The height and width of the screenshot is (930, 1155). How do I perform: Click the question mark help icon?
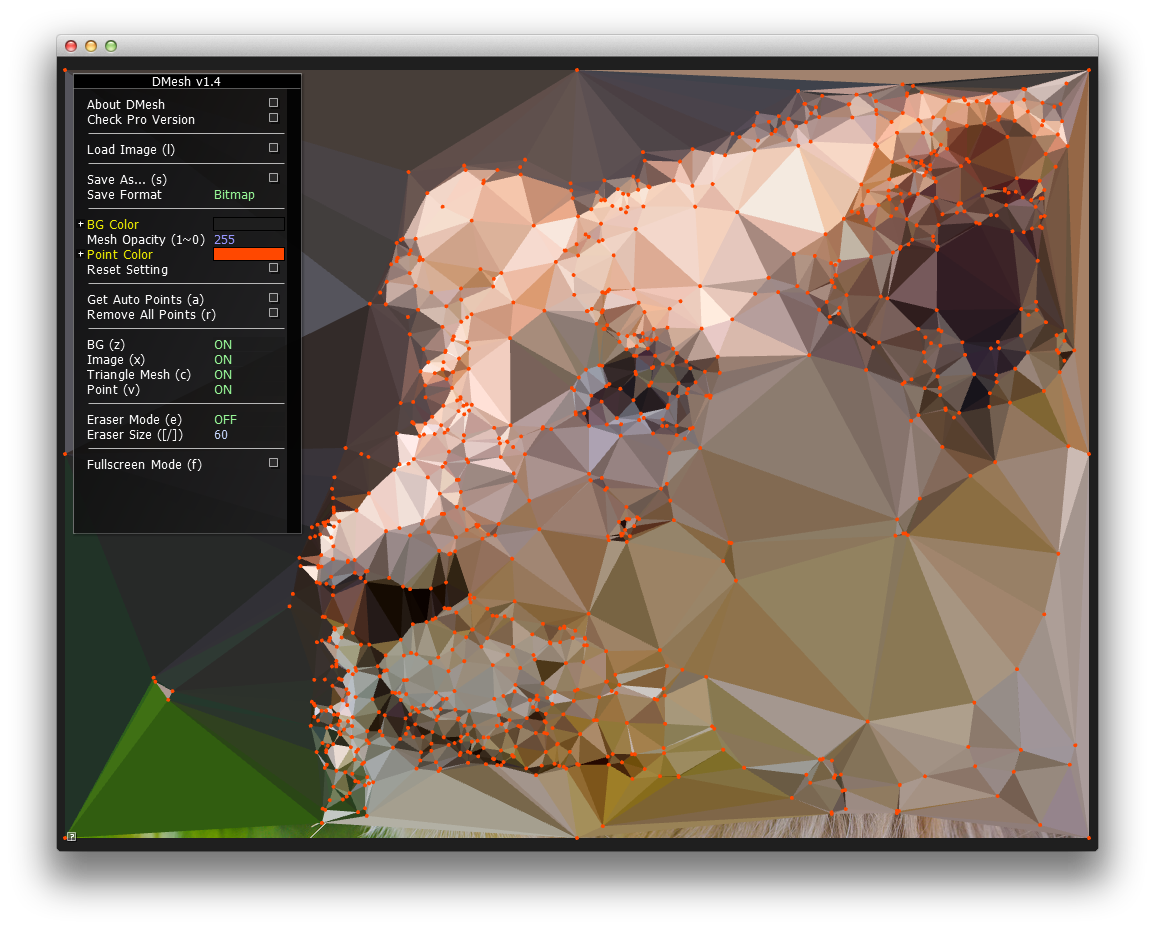pyautogui.click(x=72, y=836)
